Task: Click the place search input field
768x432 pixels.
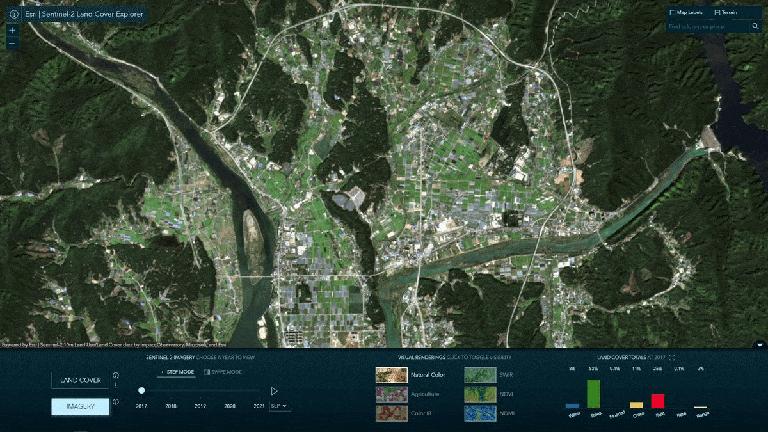Action: (709, 26)
